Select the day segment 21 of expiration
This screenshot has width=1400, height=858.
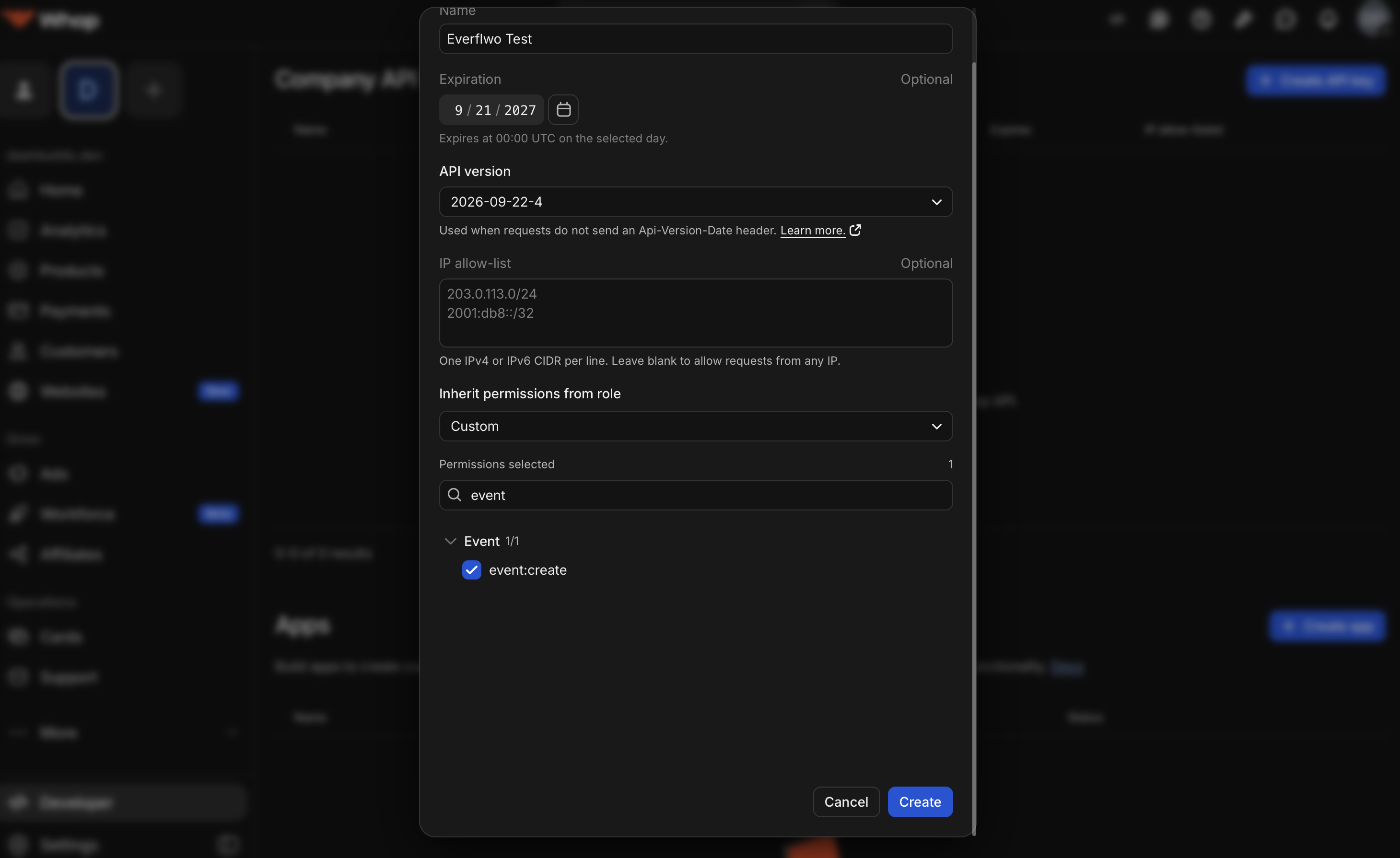[483, 110]
